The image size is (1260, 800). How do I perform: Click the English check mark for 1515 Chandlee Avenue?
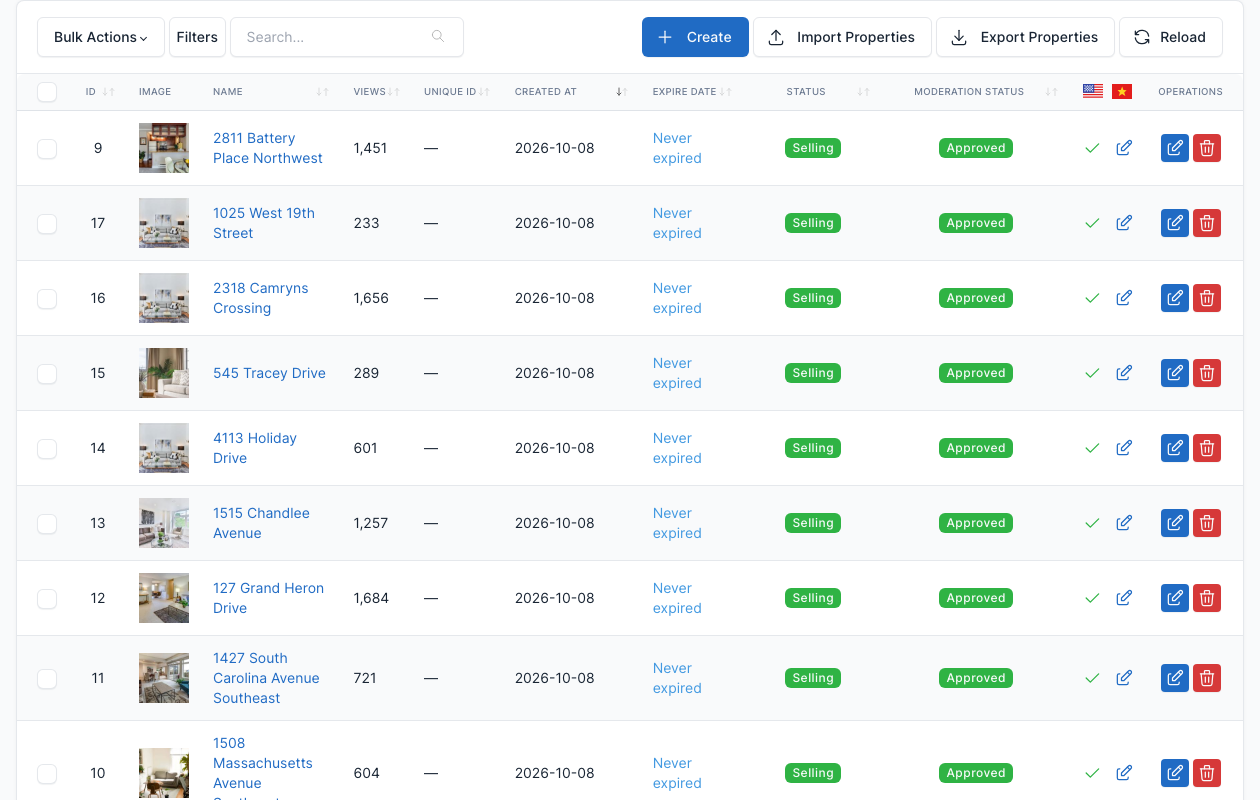[x=1092, y=523]
